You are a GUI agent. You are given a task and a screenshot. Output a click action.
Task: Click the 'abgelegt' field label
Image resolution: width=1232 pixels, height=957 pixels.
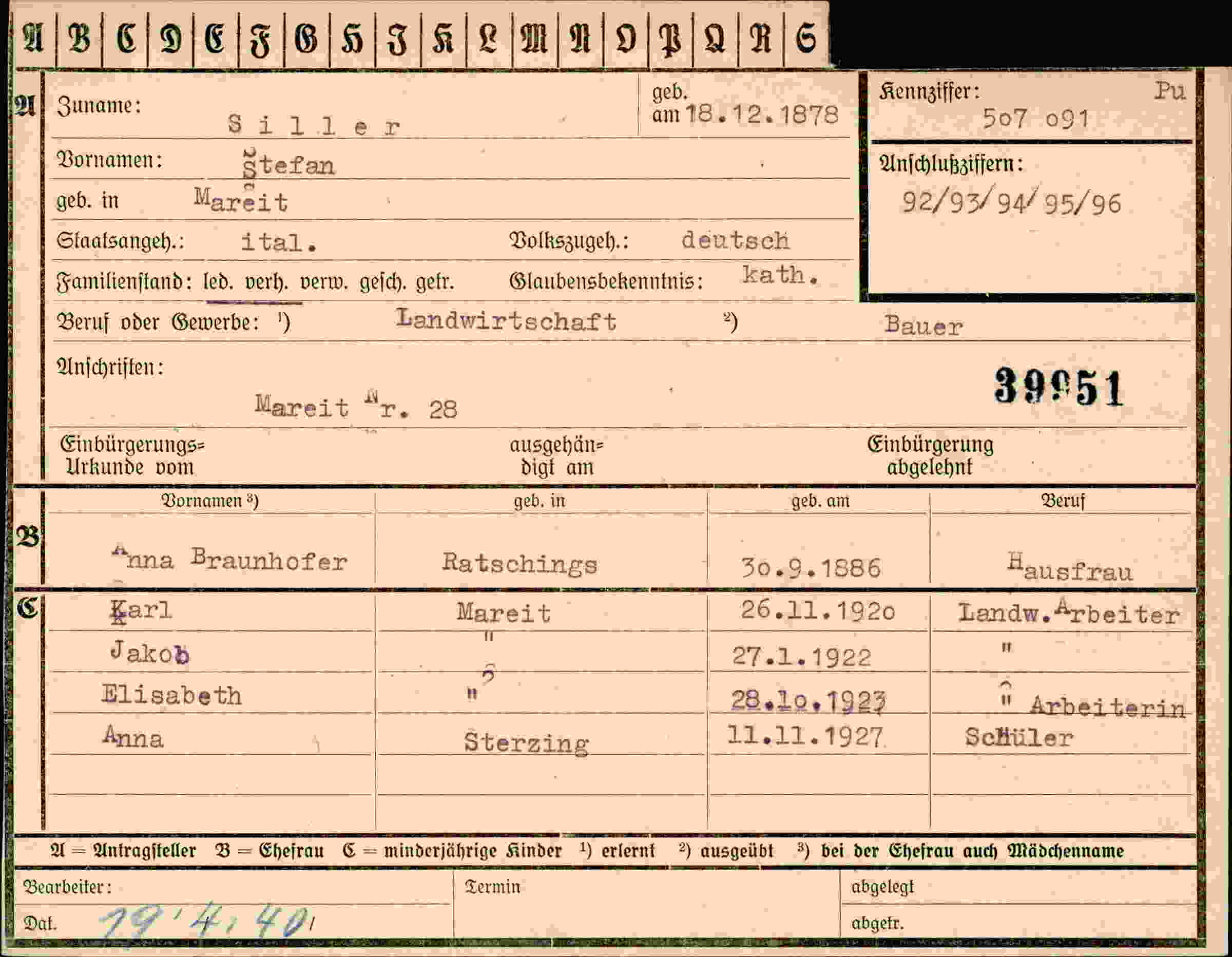click(883, 888)
